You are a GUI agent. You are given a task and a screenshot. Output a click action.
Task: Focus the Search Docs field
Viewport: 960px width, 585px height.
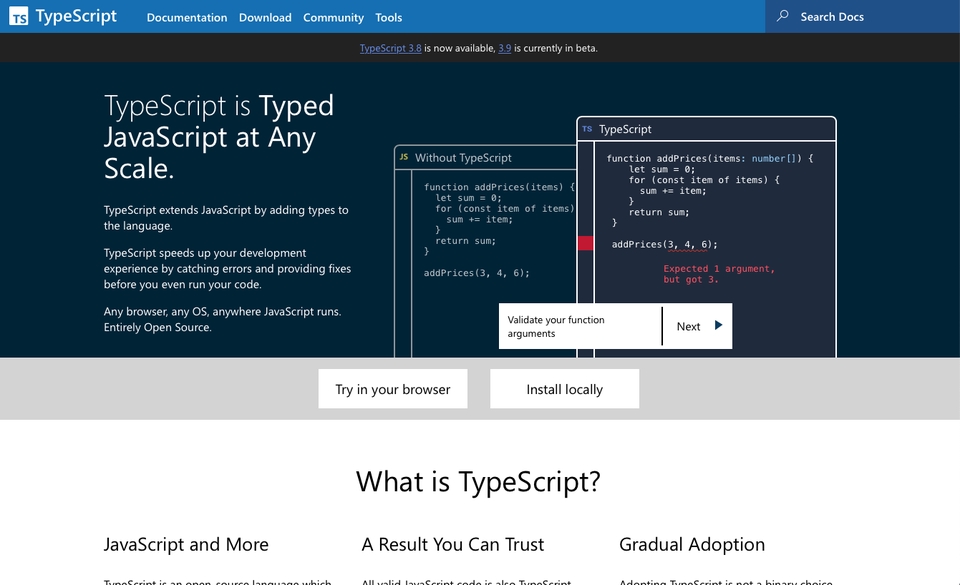pos(863,17)
